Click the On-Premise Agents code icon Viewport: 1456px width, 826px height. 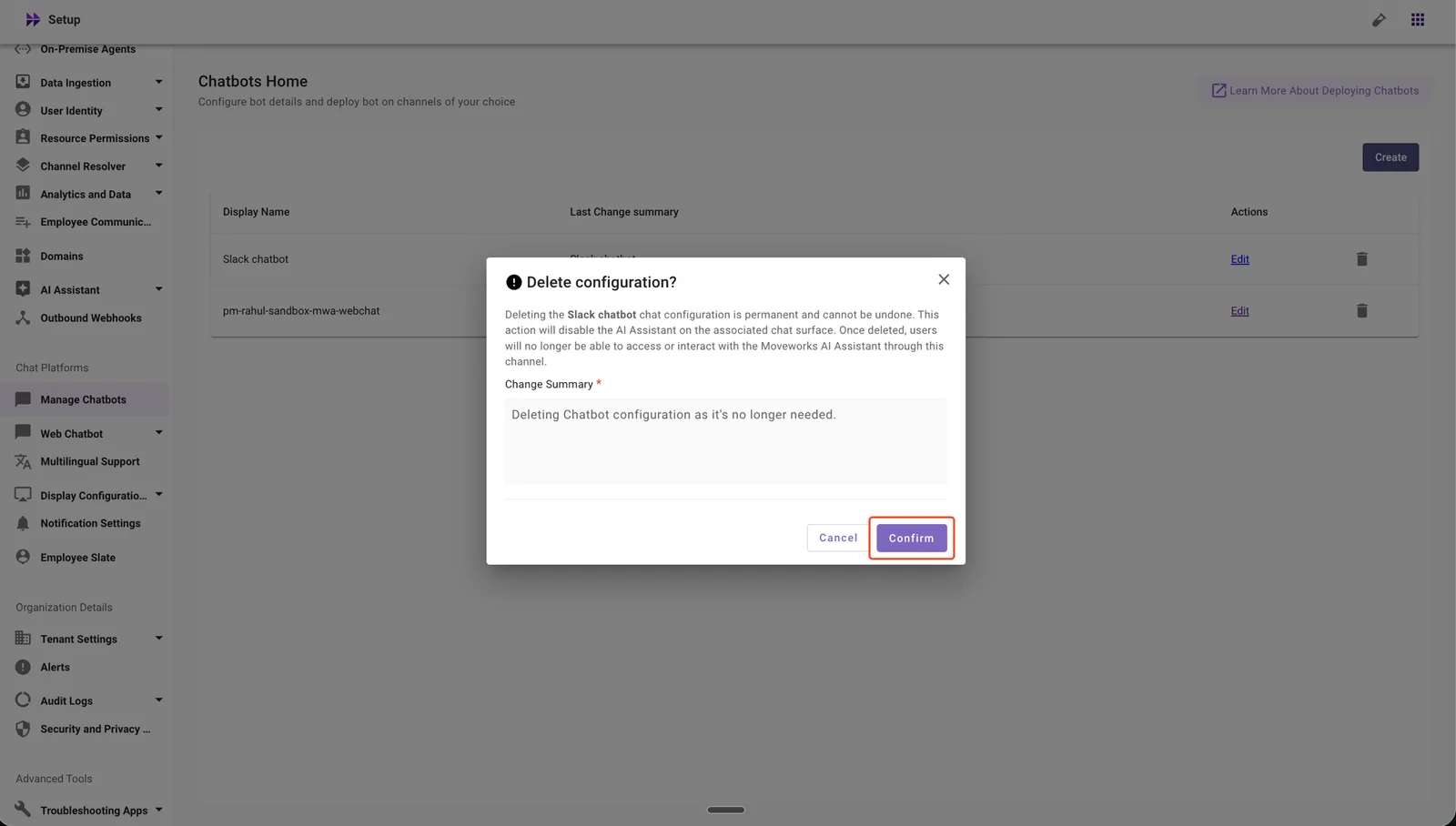click(23, 49)
